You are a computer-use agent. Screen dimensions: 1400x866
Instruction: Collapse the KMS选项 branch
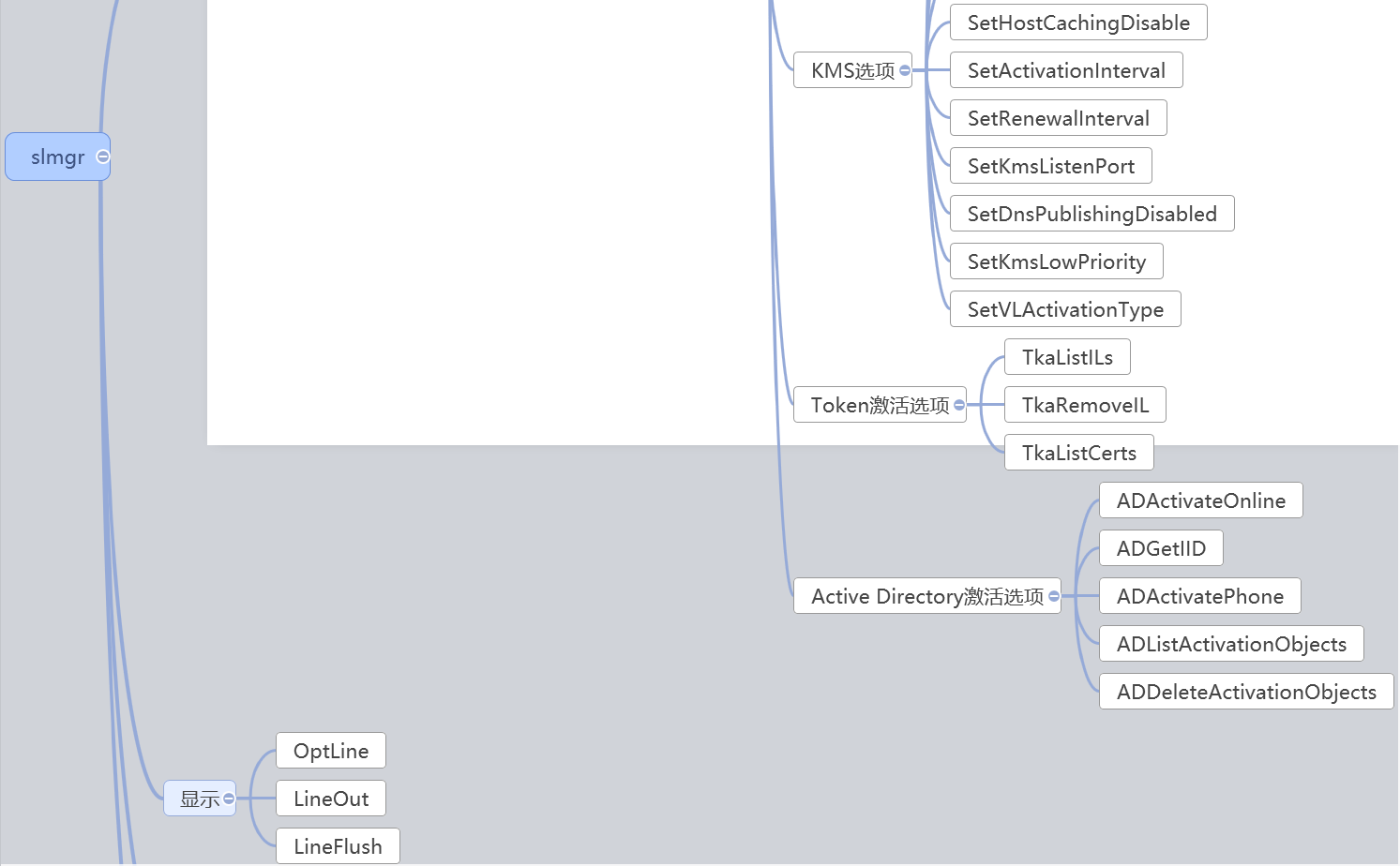[x=904, y=70]
